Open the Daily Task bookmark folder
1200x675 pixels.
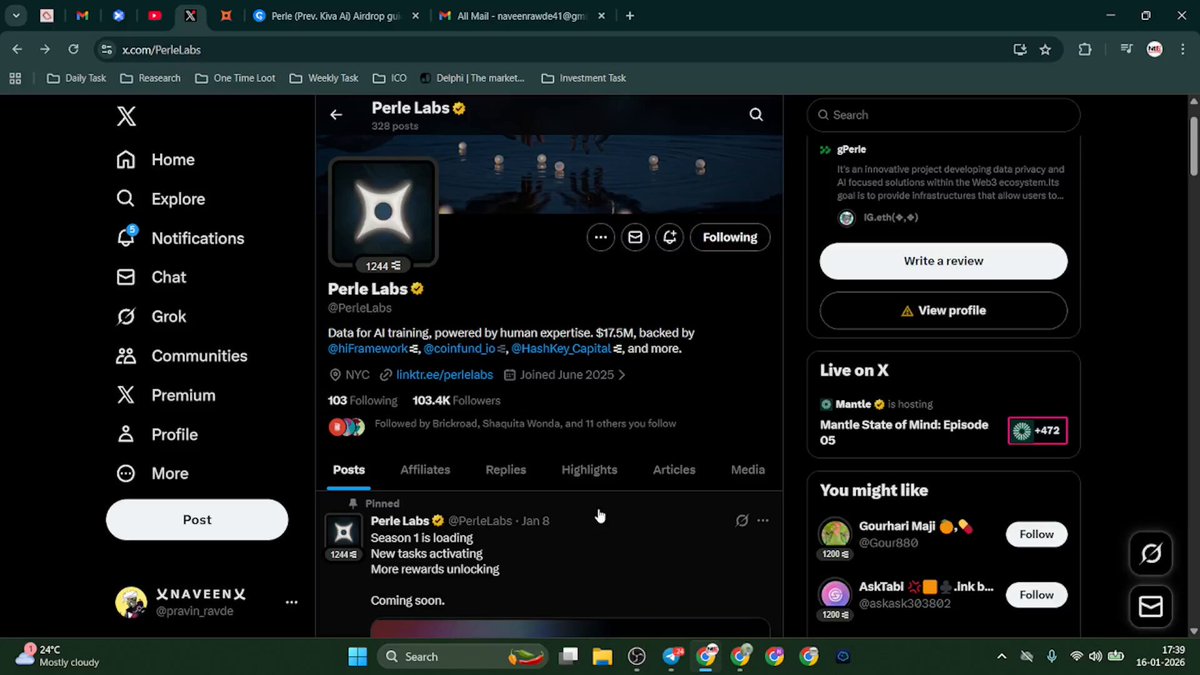76,78
